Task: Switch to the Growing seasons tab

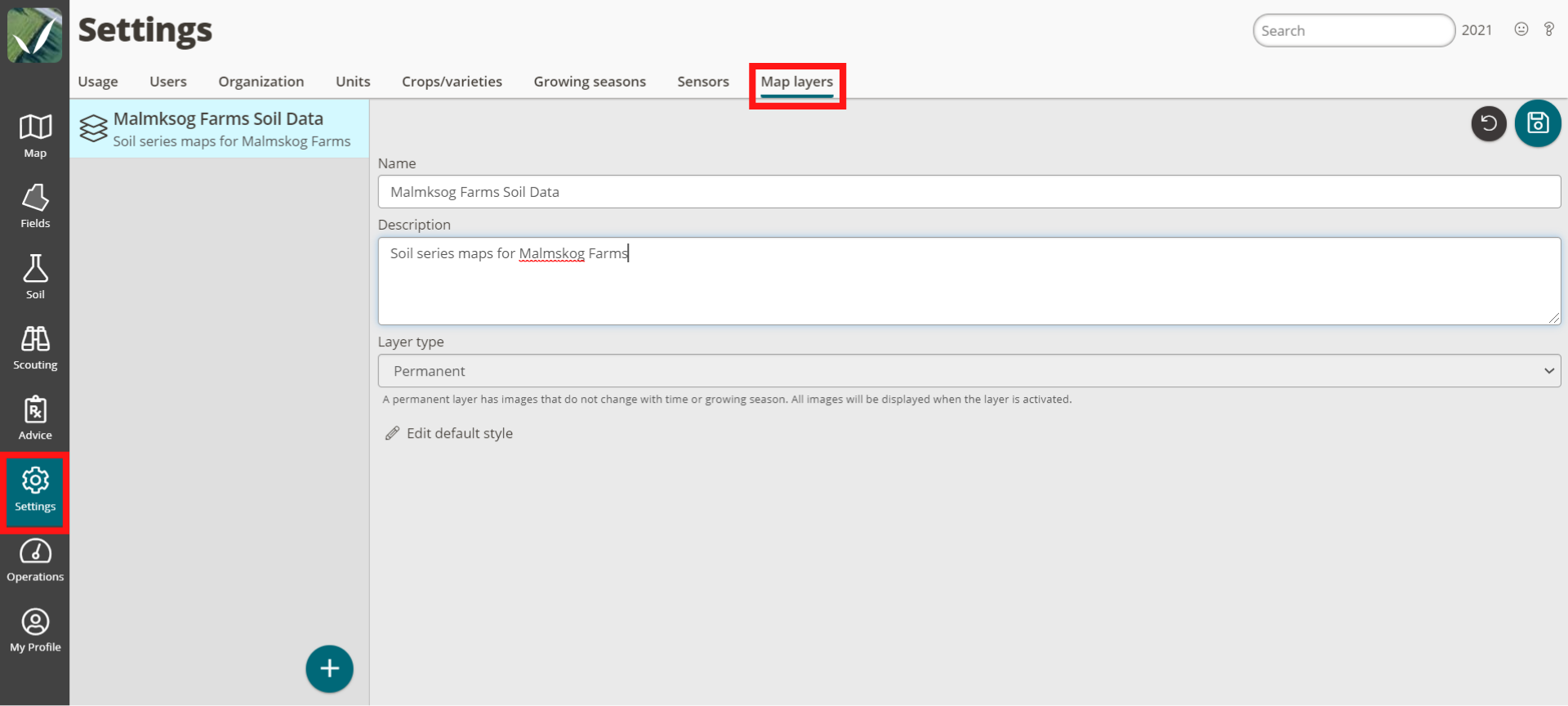Action: pyautogui.click(x=590, y=82)
